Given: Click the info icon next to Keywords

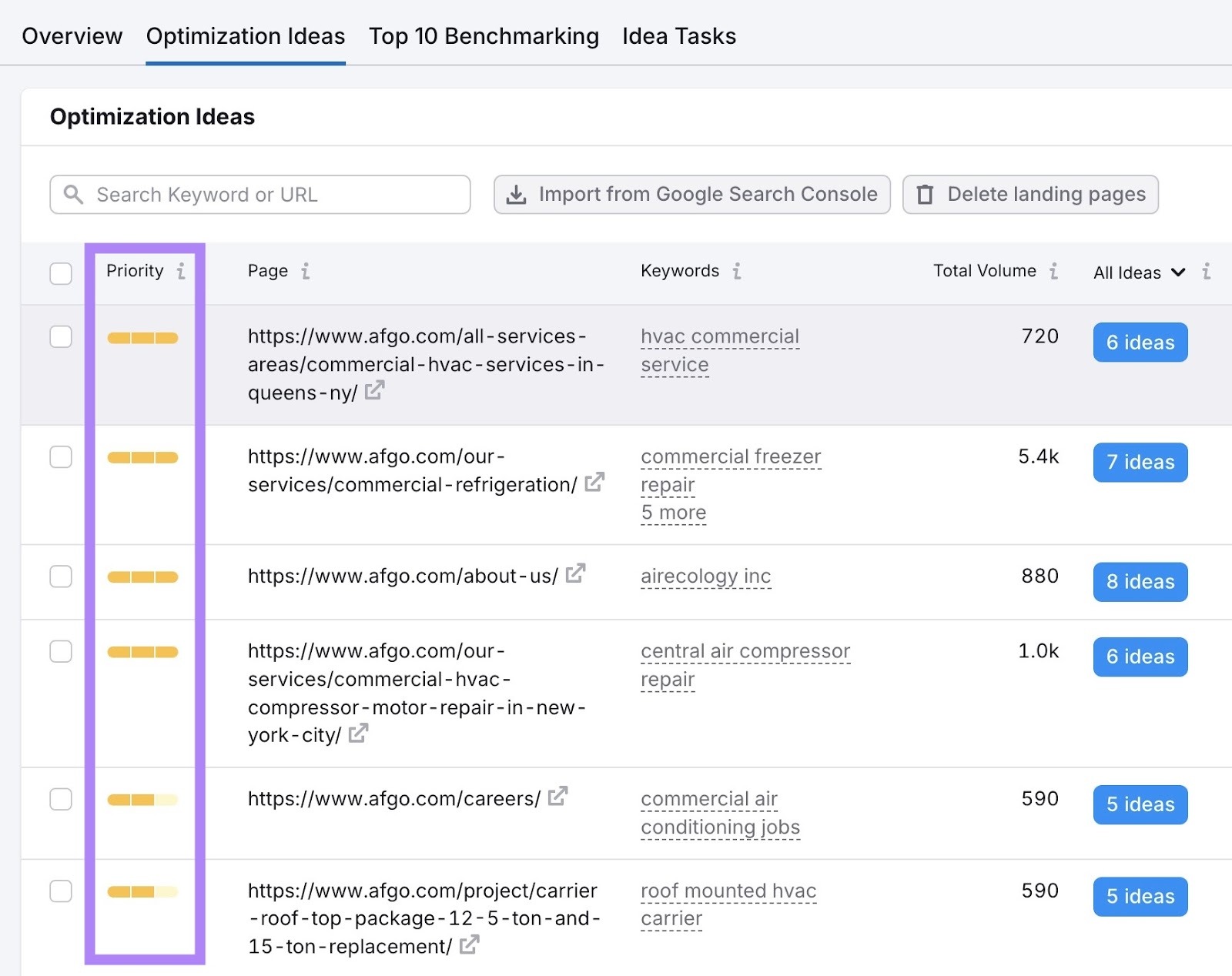Looking at the screenshot, I should pos(737,271).
